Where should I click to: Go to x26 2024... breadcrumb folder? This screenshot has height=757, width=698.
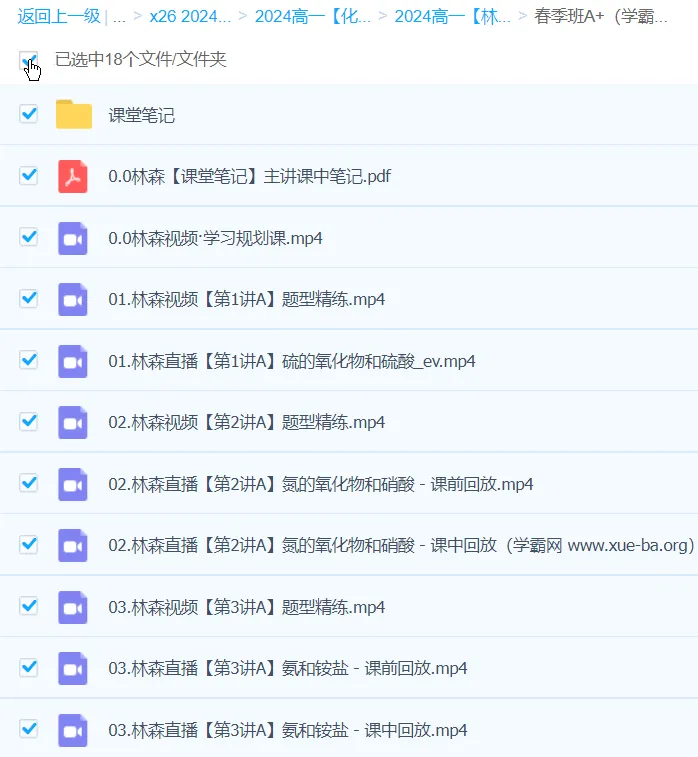190,16
